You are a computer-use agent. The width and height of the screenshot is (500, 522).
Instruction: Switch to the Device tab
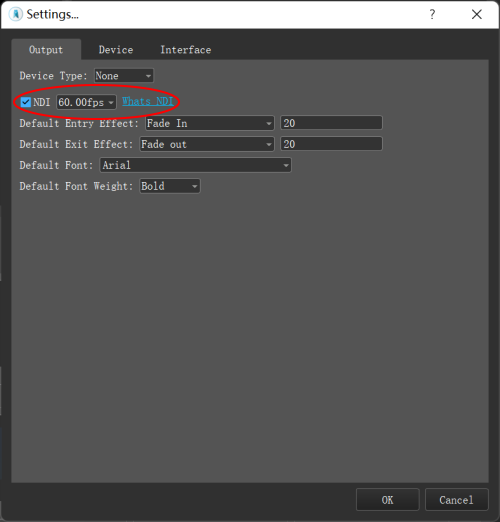click(116, 50)
